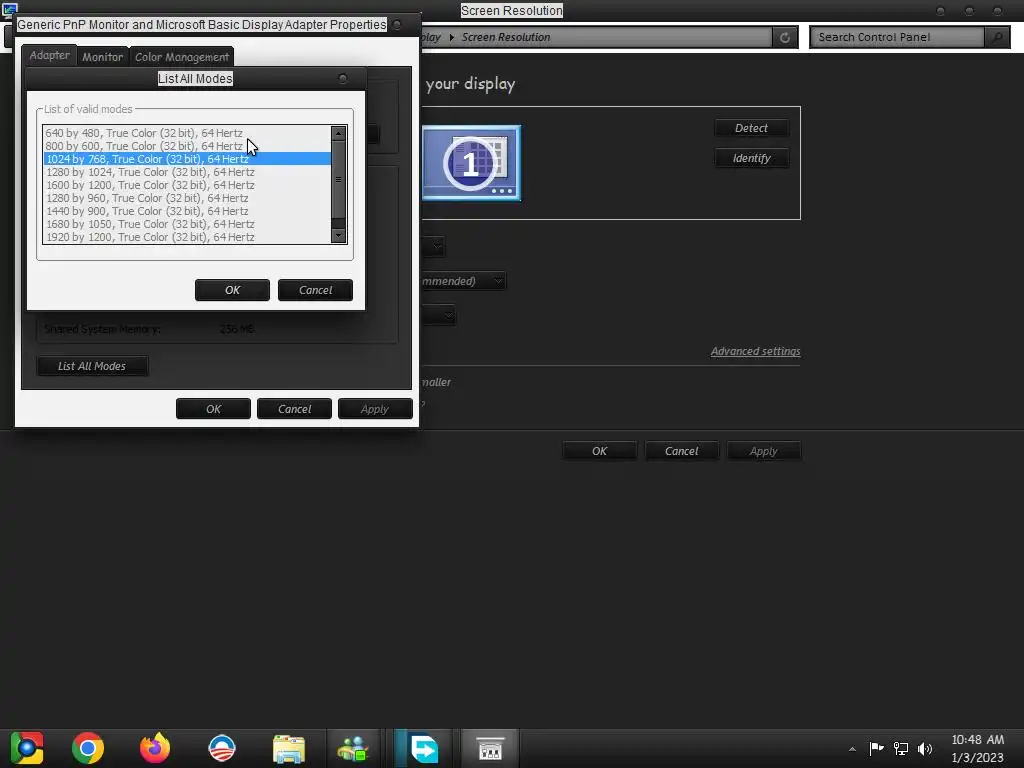Open the store-like taskbar icon
This screenshot has height=768, width=1024.
pyautogui.click(x=490, y=748)
